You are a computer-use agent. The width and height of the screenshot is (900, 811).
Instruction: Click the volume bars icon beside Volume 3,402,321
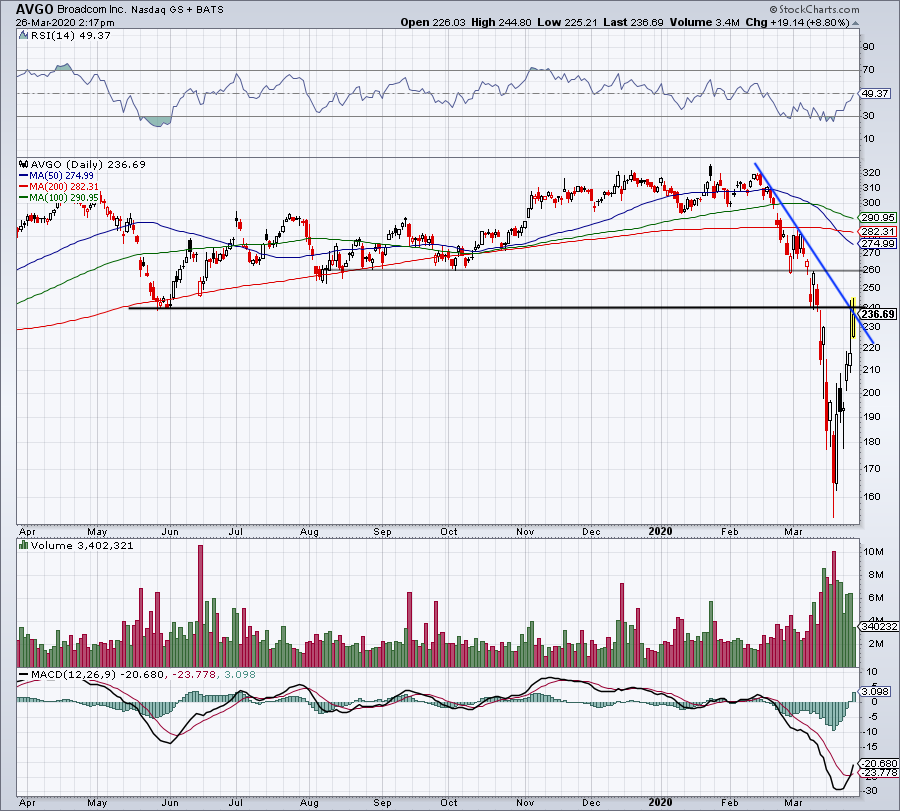(x=24, y=545)
